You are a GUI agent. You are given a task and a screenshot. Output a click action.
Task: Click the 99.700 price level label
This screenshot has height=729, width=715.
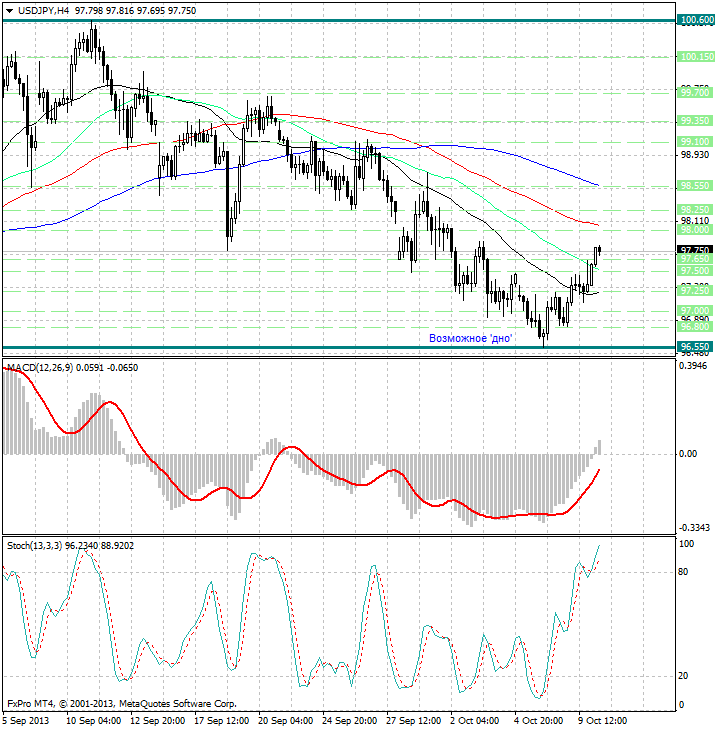pos(695,93)
